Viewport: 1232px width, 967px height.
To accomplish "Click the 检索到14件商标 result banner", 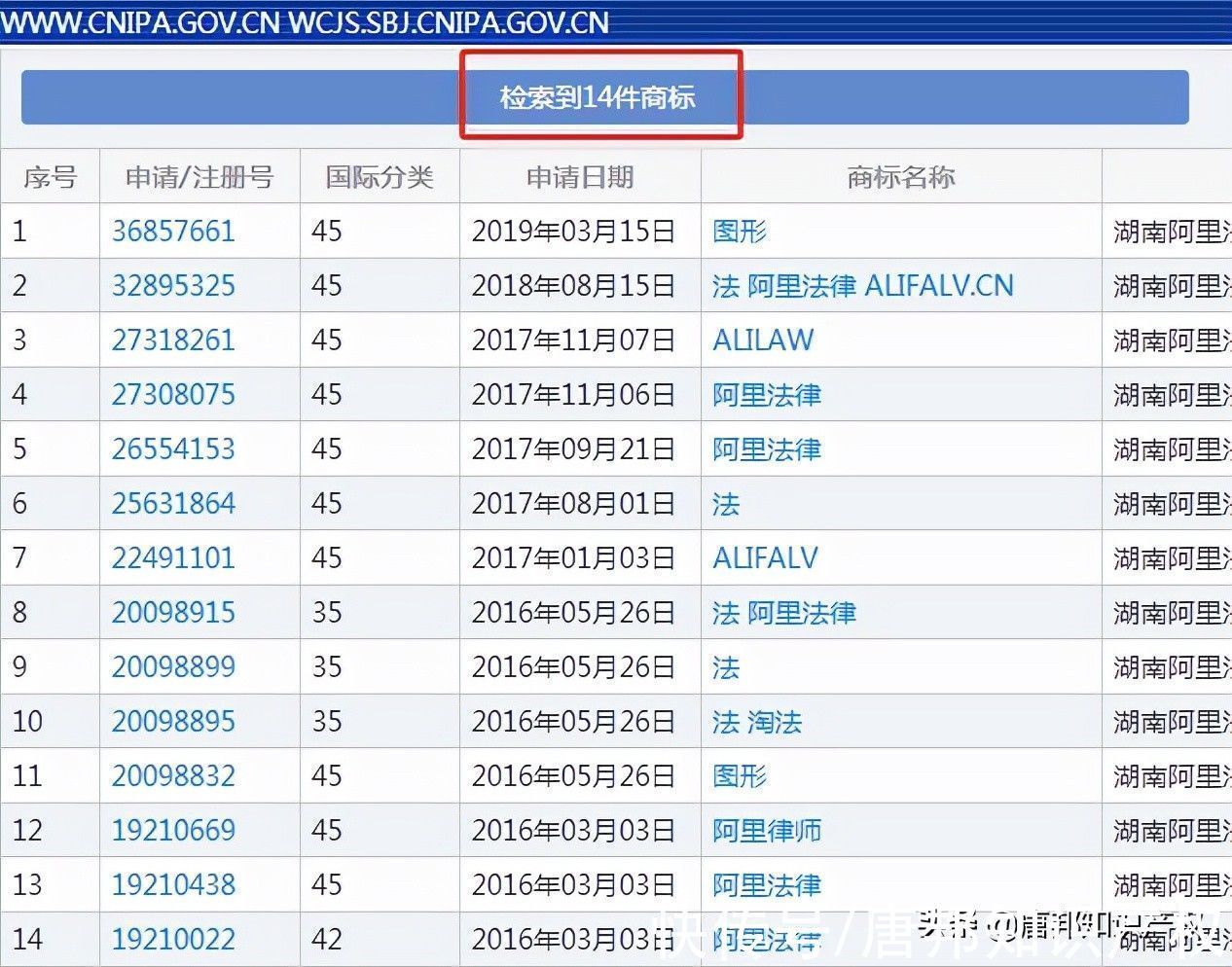I will coord(599,95).
